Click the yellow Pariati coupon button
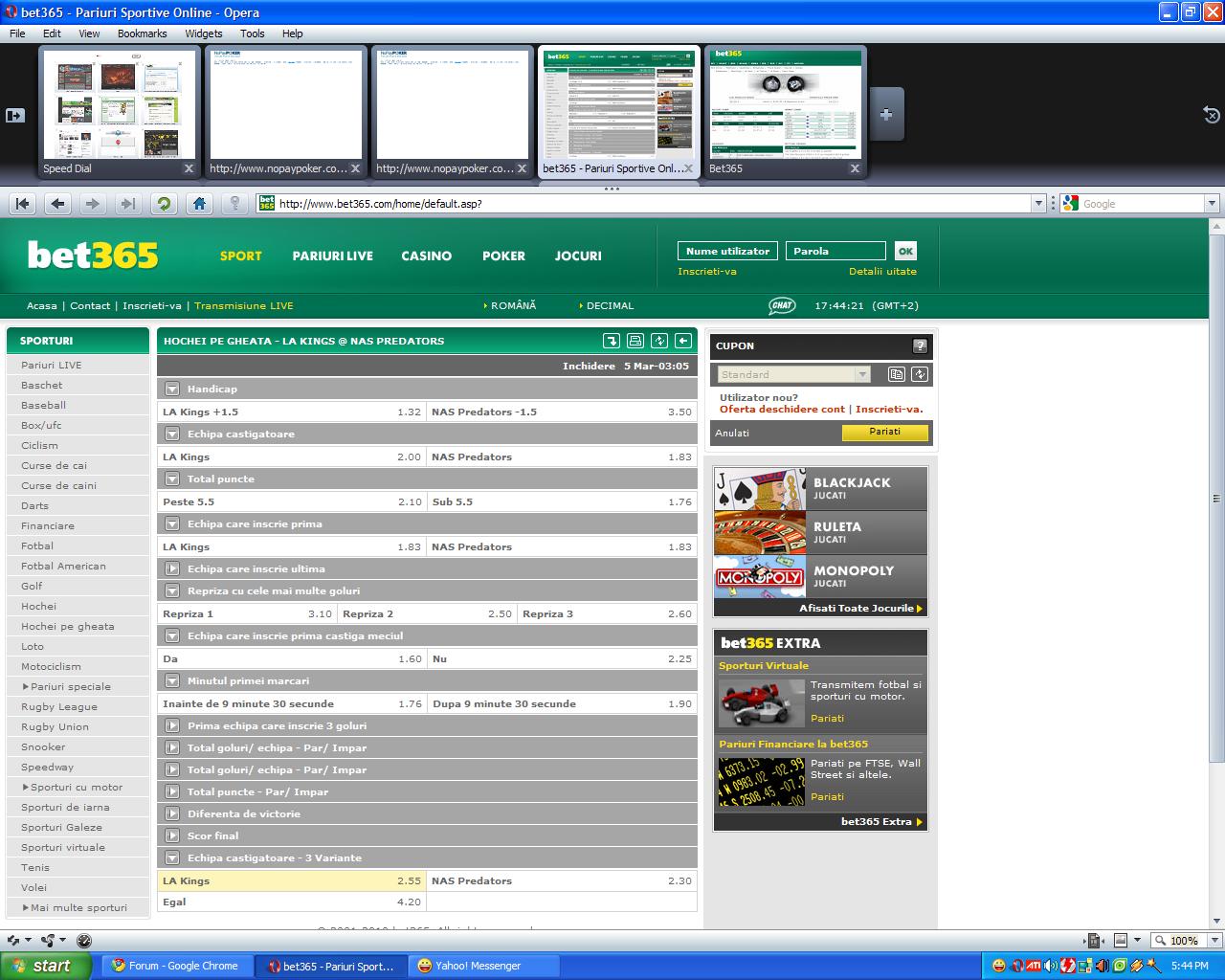Viewport: 1225px width, 980px height. pos(885,433)
